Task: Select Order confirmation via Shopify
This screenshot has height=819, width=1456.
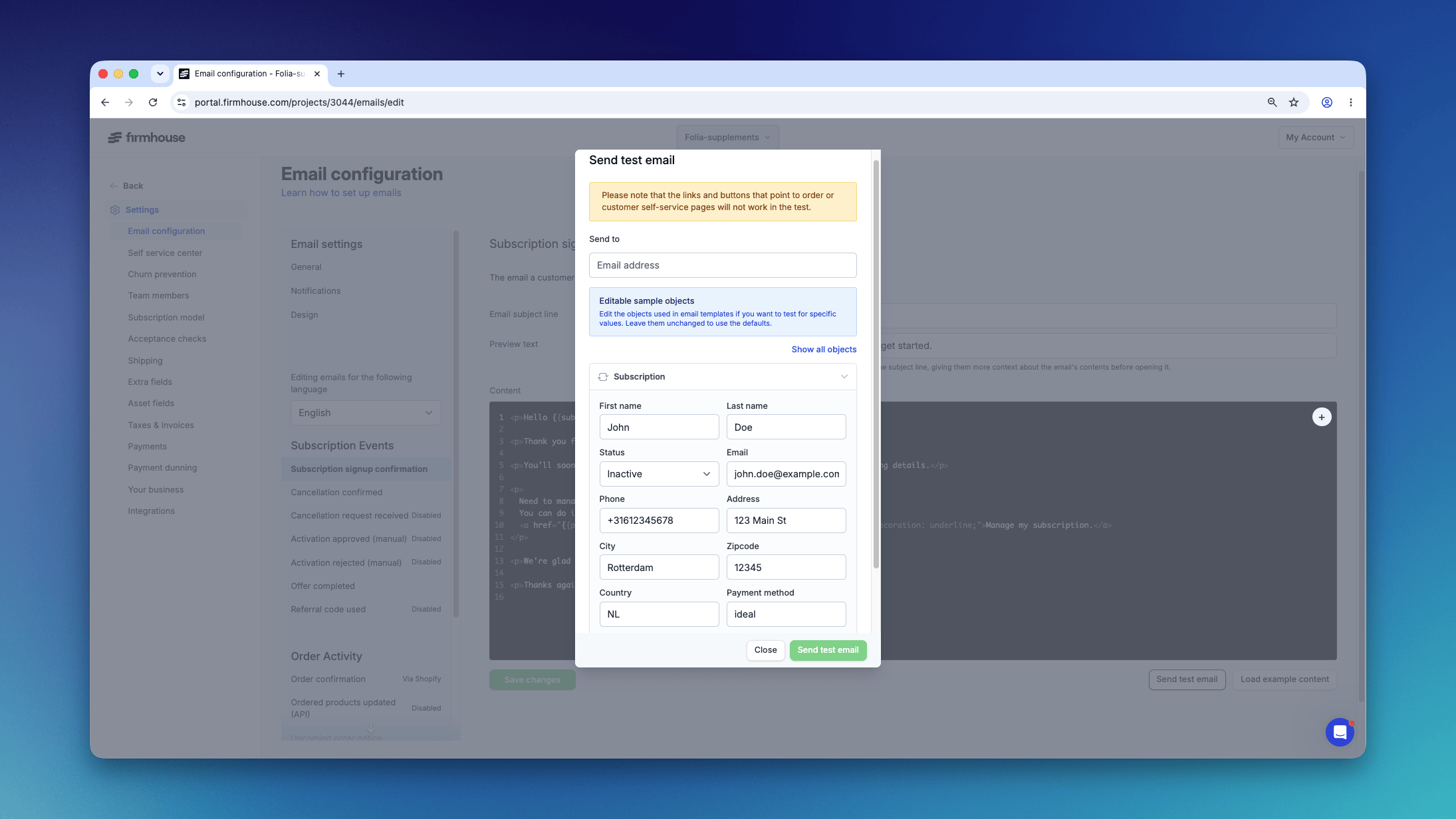Action: (x=366, y=679)
